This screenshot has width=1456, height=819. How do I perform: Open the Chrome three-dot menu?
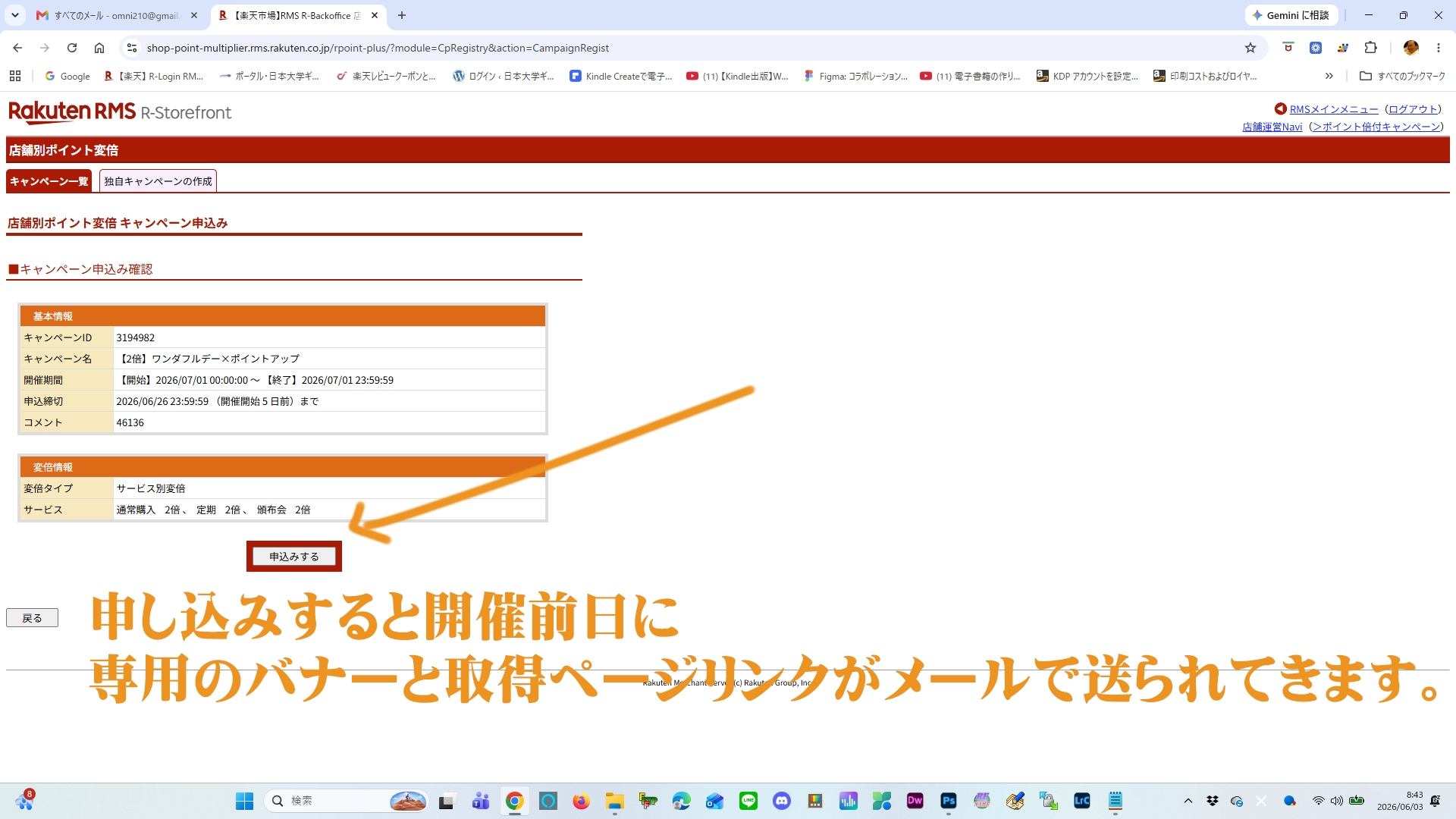[1439, 48]
